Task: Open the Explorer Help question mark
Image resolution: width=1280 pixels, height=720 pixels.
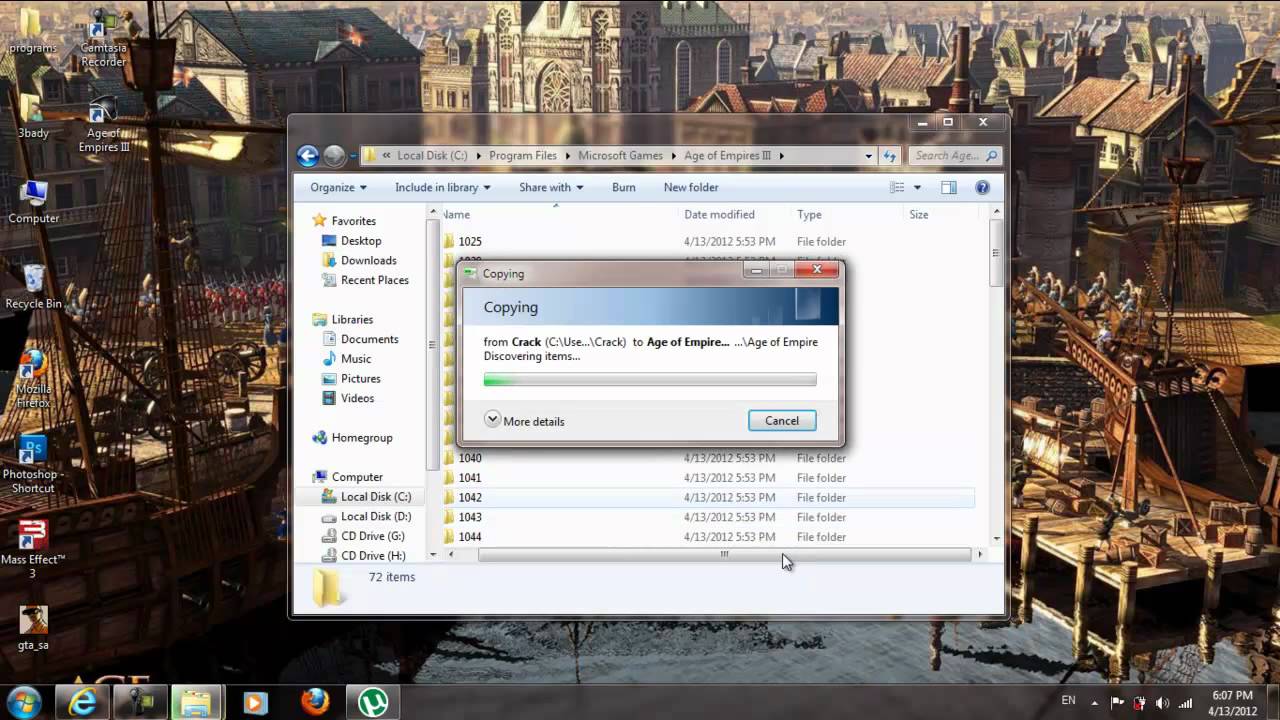Action: pos(982,187)
